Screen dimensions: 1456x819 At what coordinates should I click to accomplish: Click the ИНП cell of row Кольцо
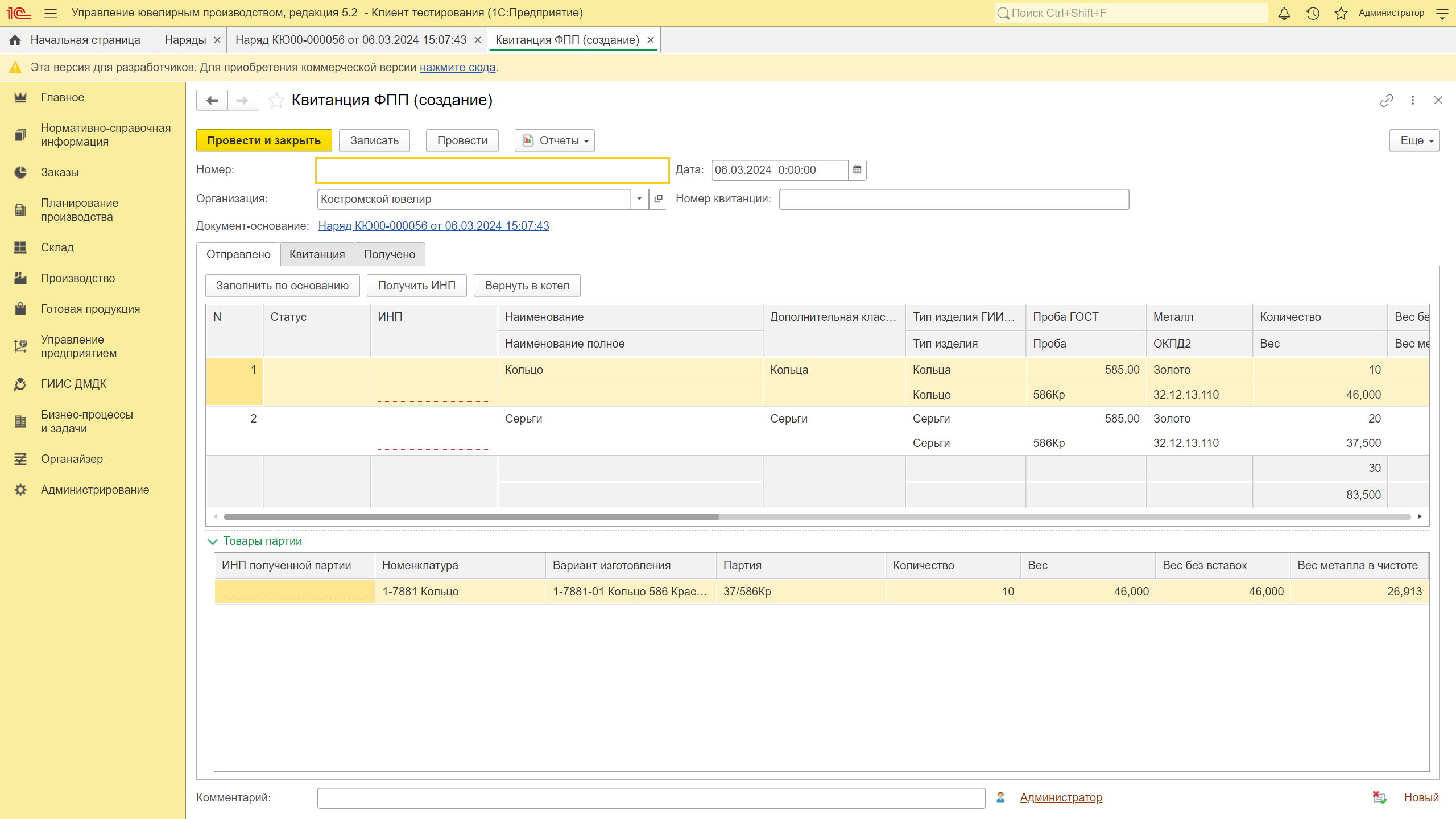tap(434, 382)
